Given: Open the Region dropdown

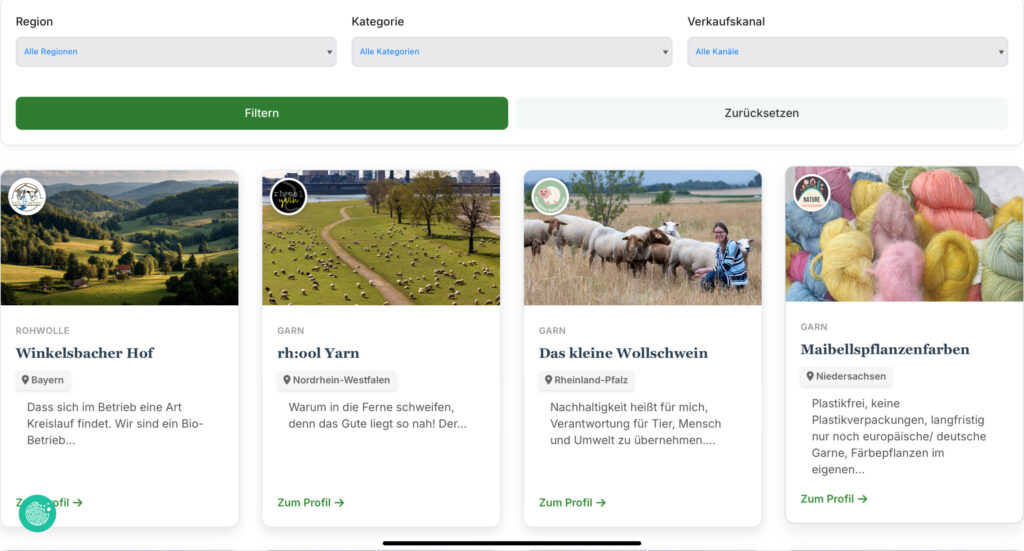Looking at the screenshot, I should tap(176, 52).
